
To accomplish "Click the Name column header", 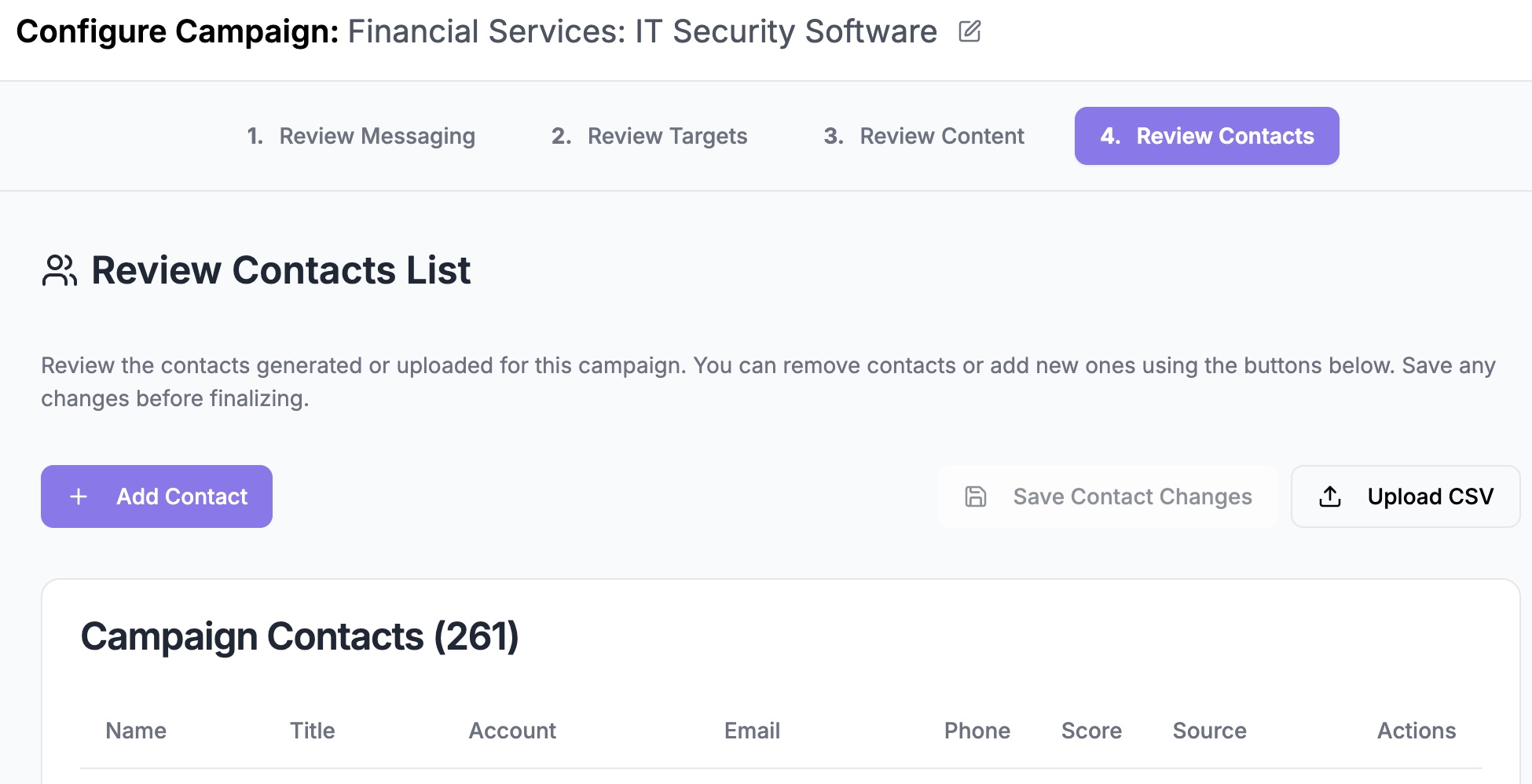I will [136, 731].
